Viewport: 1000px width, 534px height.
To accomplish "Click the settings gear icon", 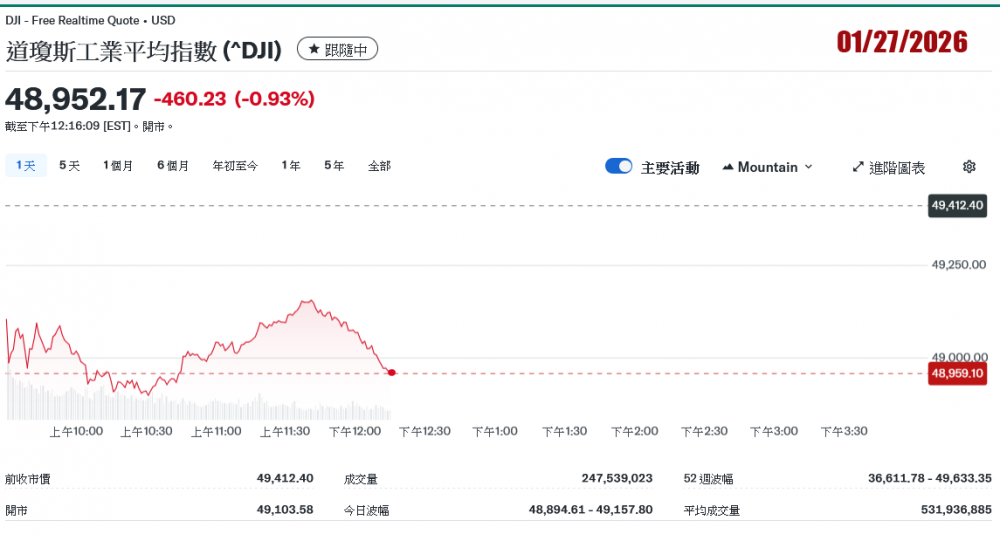I will [x=968, y=167].
